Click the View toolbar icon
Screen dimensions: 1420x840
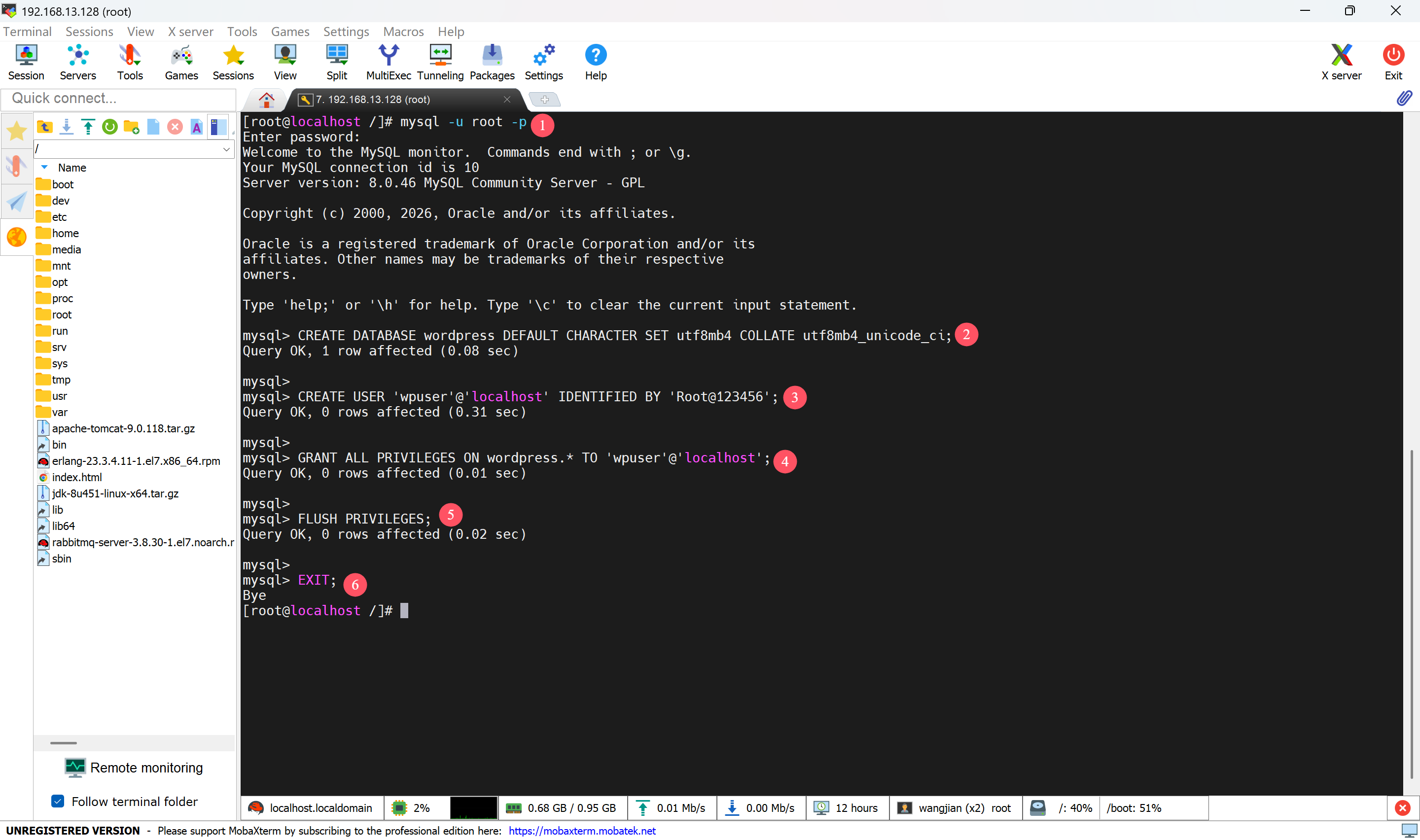pyautogui.click(x=284, y=62)
